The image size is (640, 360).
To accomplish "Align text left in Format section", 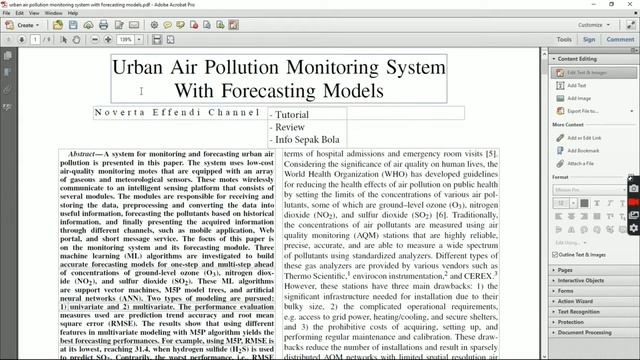I will (x=558, y=216).
